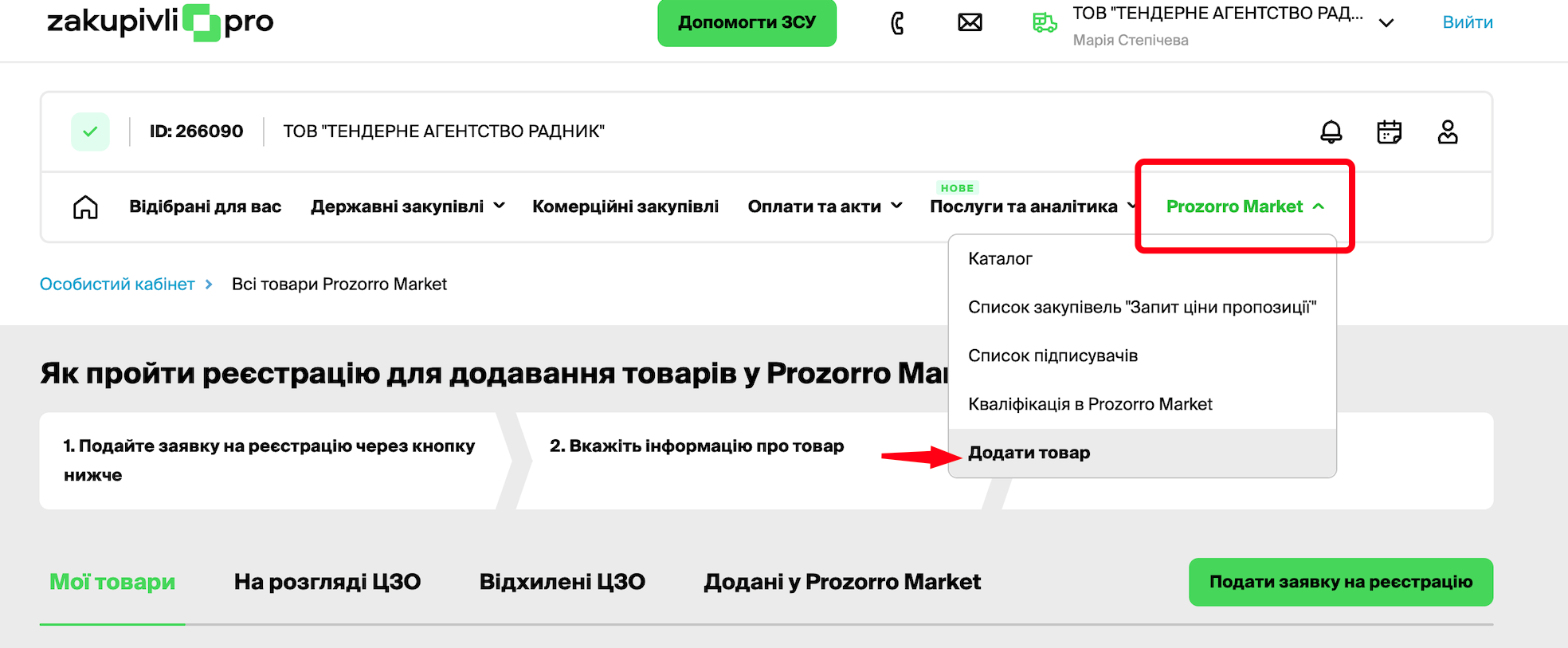The height and width of the screenshot is (648, 1568).
Task: Open the calendar icon
Action: pyautogui.click(x=1389, y=132)
